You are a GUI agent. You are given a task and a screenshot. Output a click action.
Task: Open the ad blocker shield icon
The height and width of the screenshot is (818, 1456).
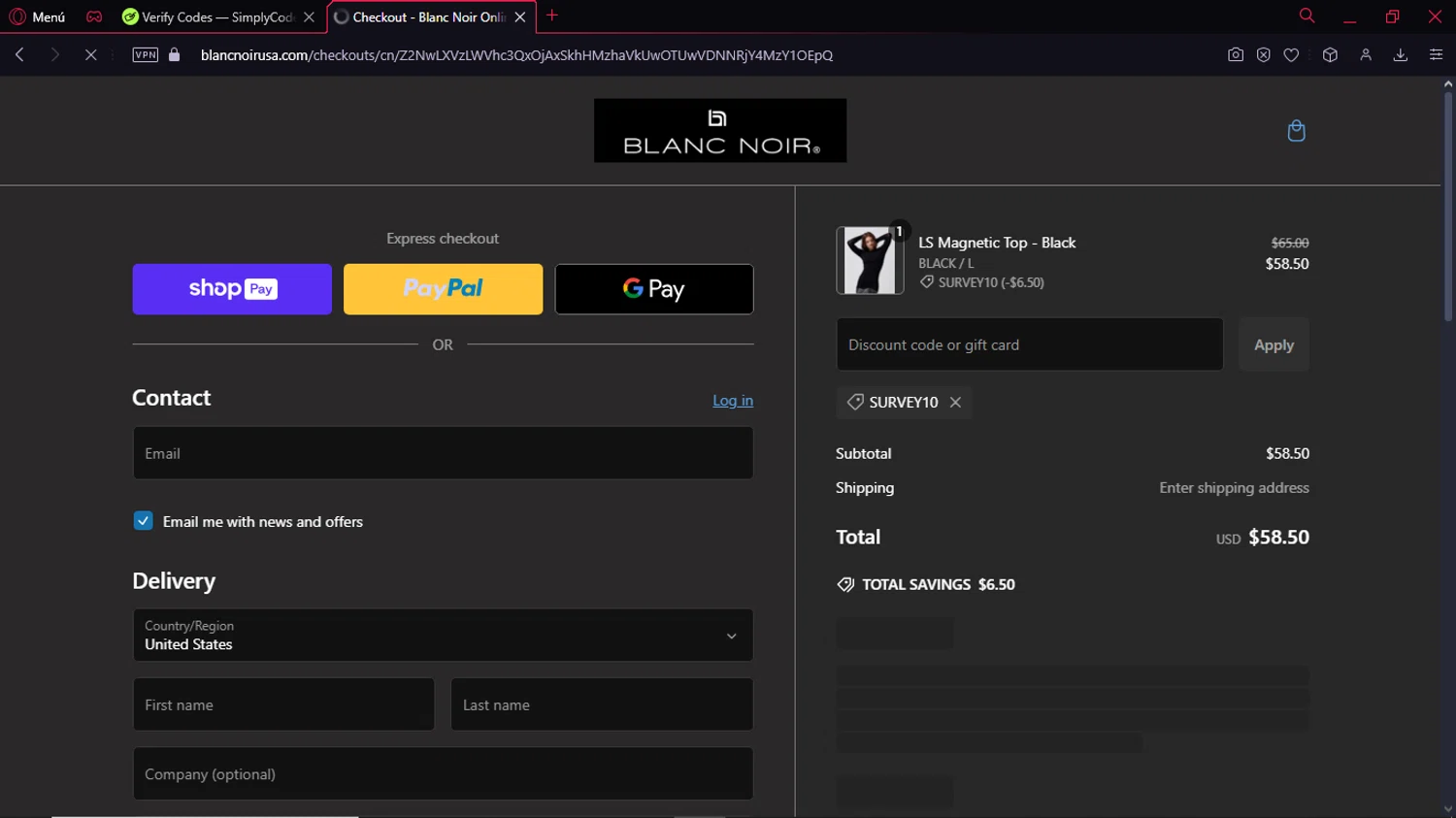[1263, 55]
